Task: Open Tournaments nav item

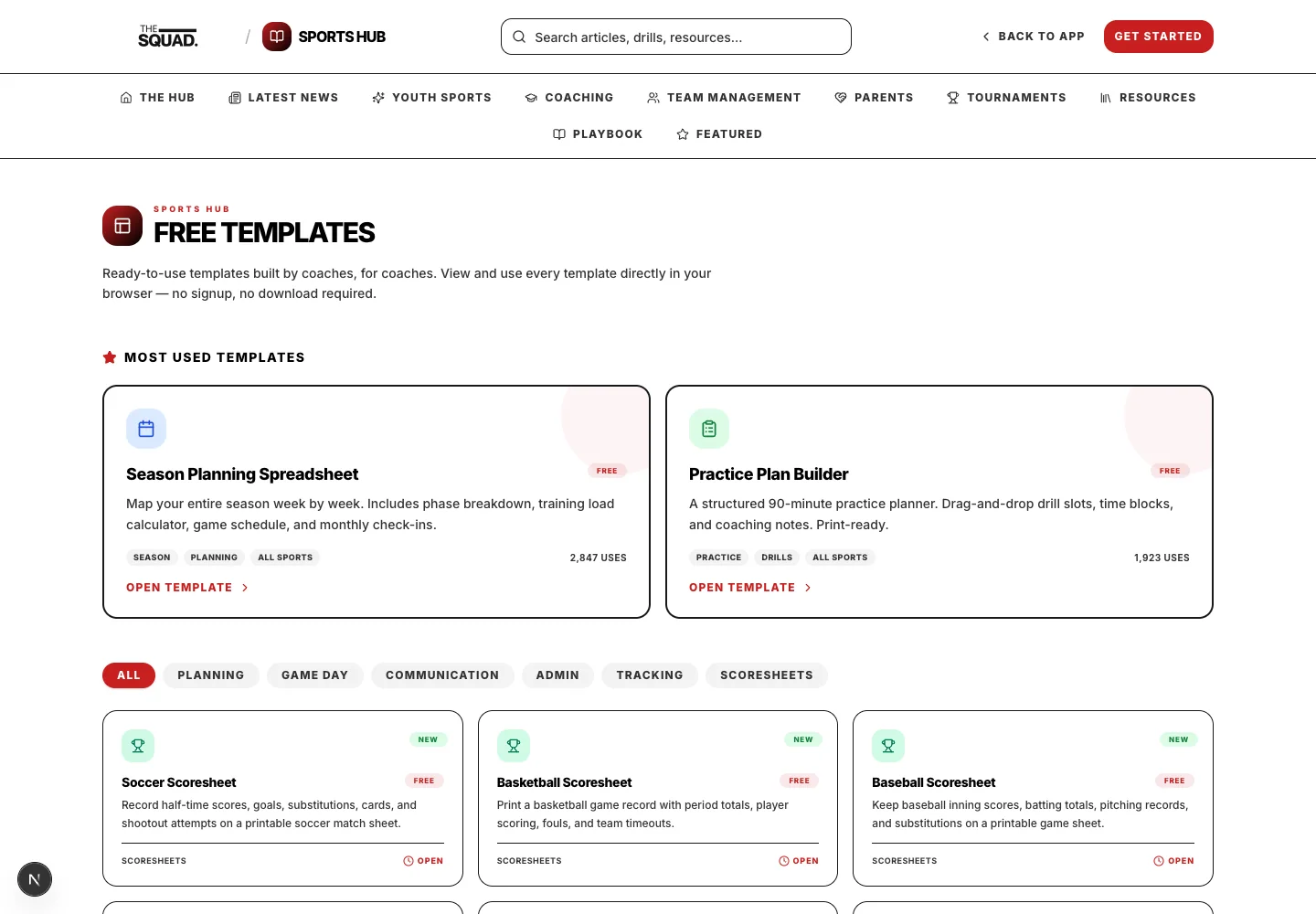Action: pyautogui.click(x=1006, y=98)
